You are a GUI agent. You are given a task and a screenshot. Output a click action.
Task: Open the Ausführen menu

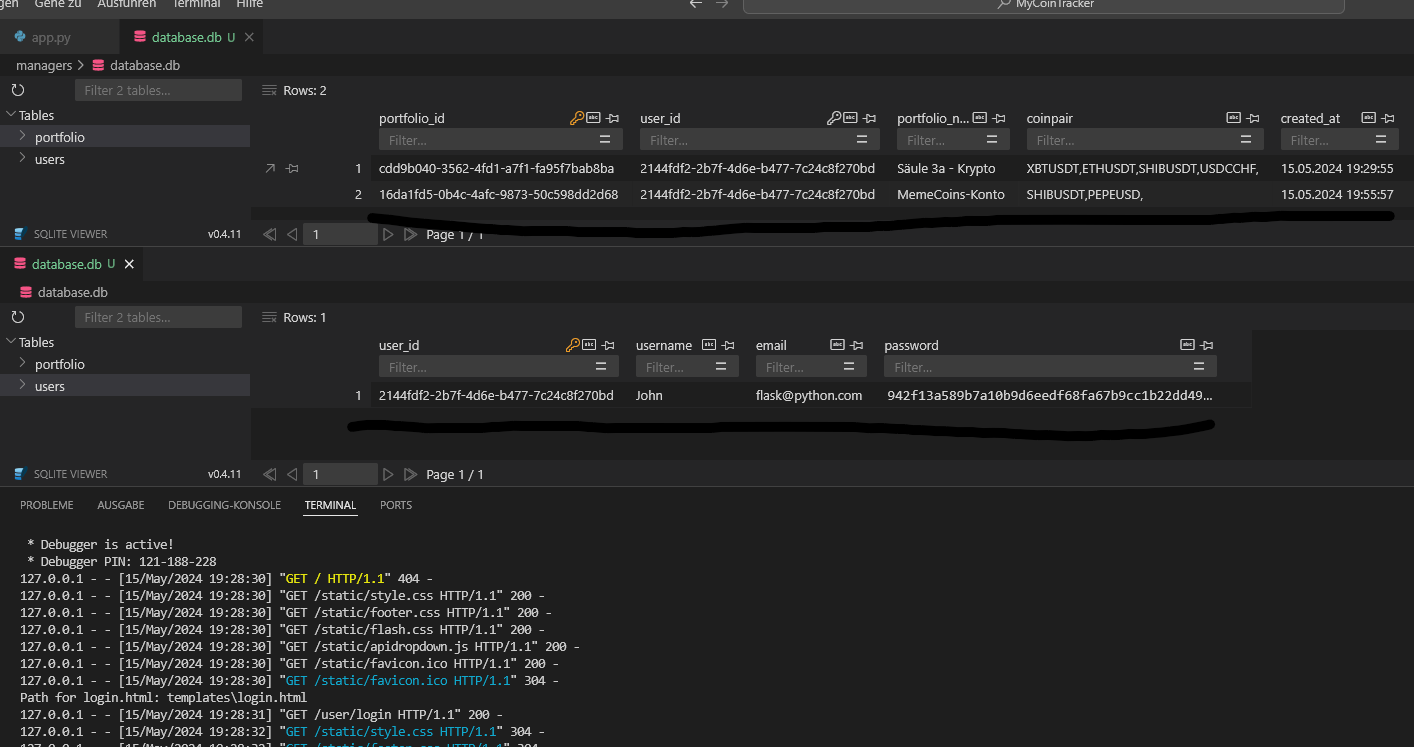pos(126,4)
